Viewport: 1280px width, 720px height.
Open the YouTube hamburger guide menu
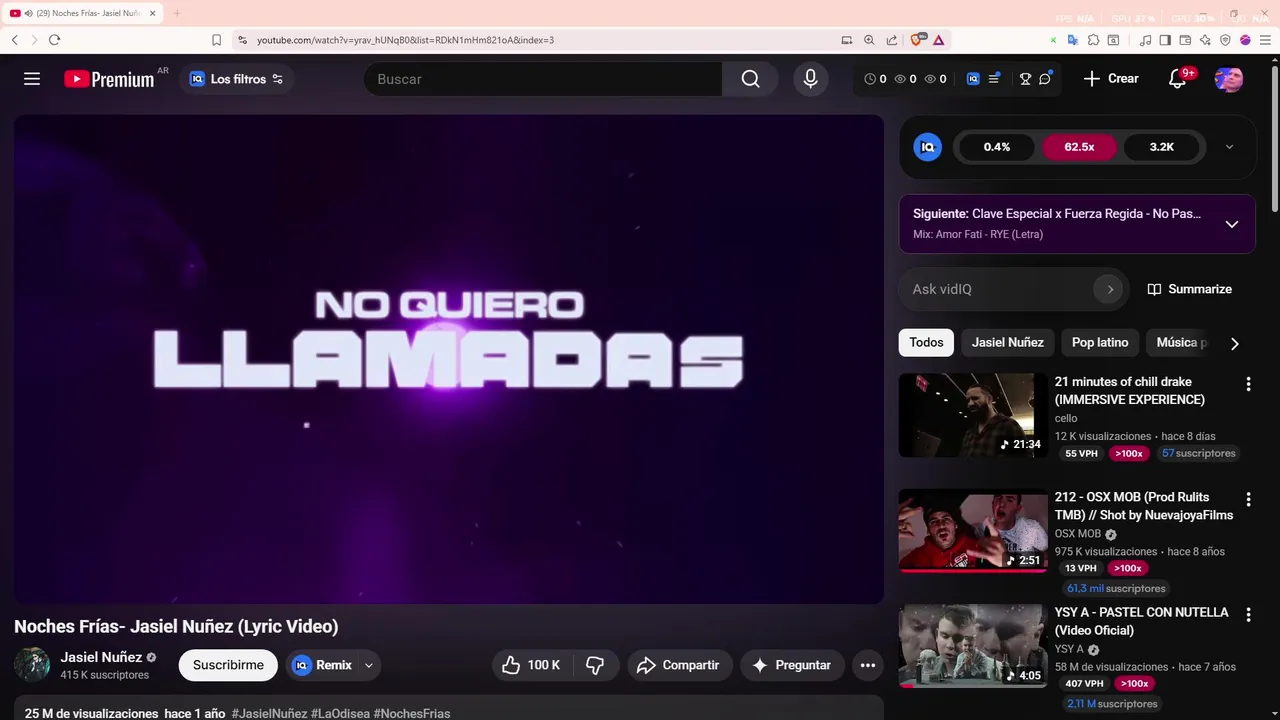pyautogui.click(x=32, y=79)
